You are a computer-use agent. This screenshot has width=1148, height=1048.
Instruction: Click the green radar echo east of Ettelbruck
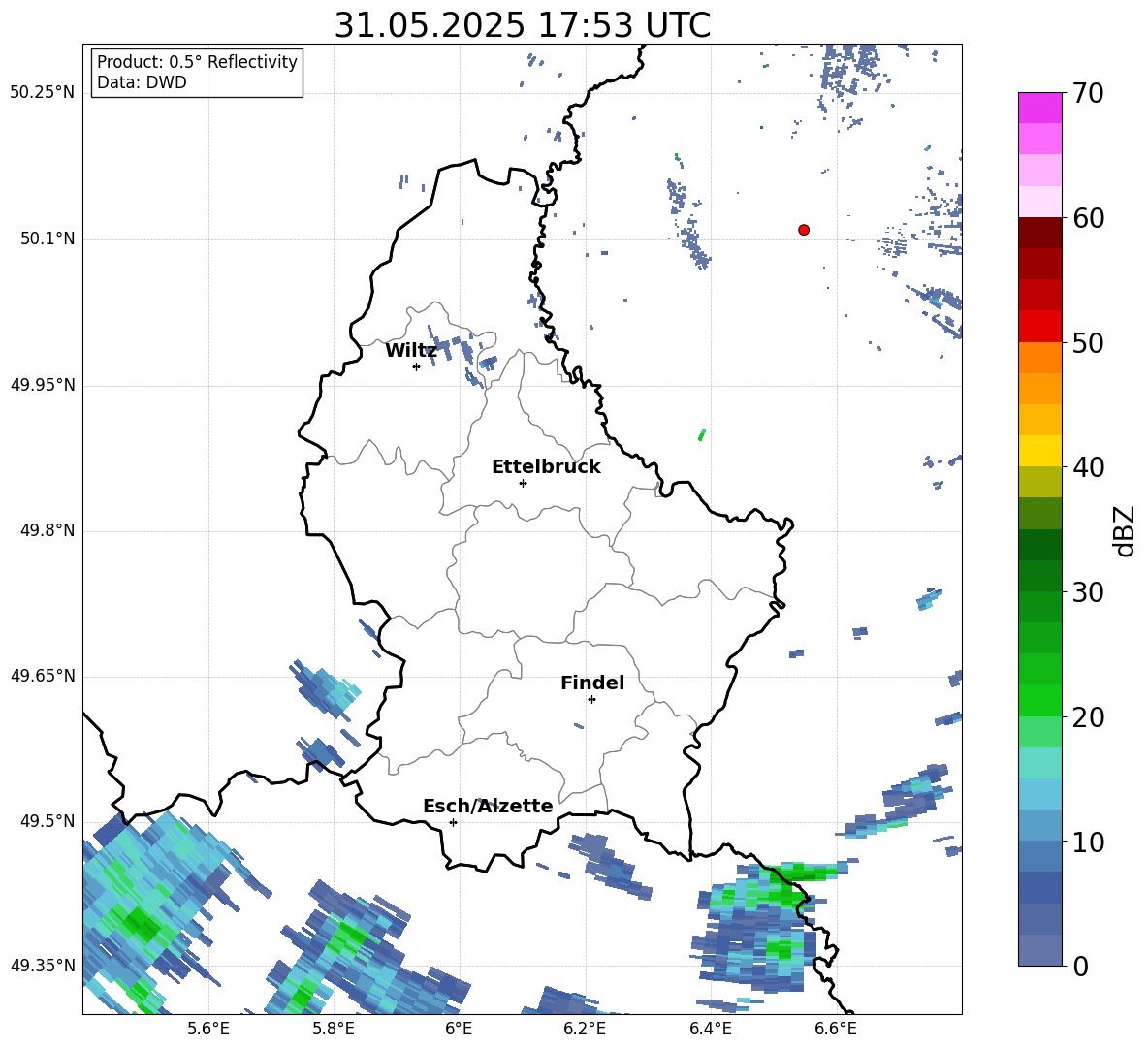[701, 434]
